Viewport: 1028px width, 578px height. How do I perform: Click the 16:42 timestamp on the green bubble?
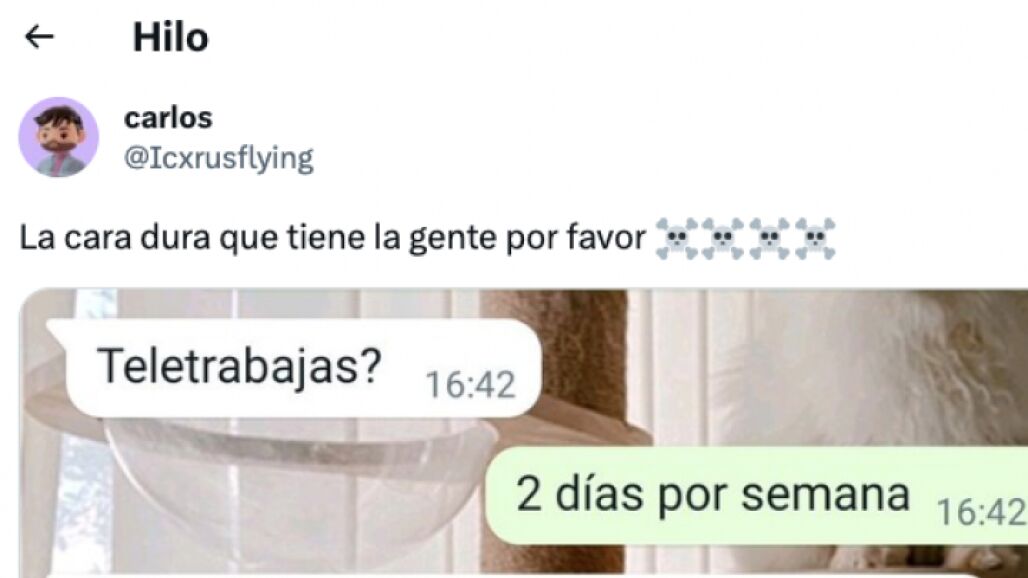[981, 511]
